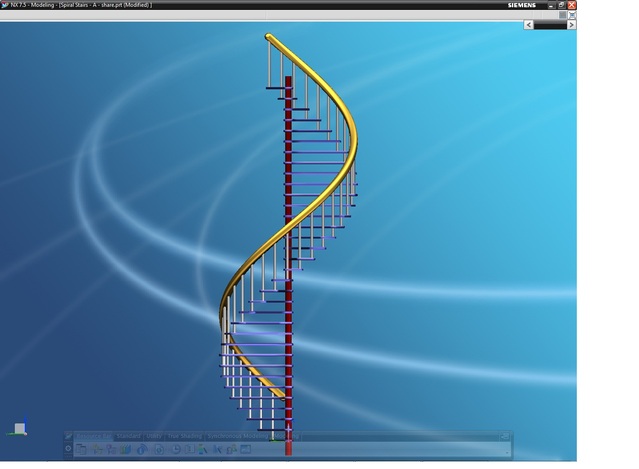Click the grey square icon beside full screen button
Image resolution: width=639 pixels, height=469 pixels.
click(562, 15)
